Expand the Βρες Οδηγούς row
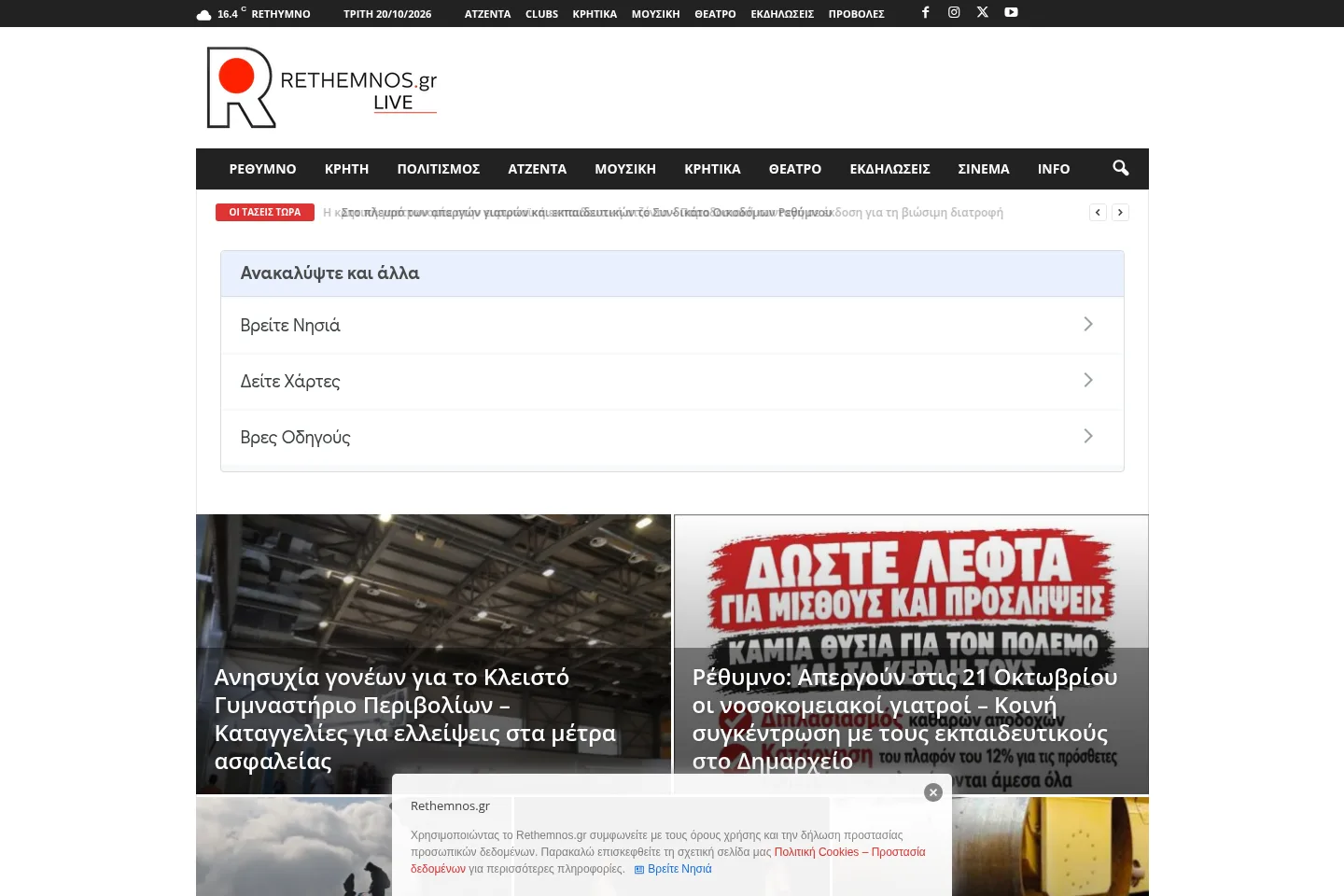Viewport: 1344px width, 896px height. (672, 437)
